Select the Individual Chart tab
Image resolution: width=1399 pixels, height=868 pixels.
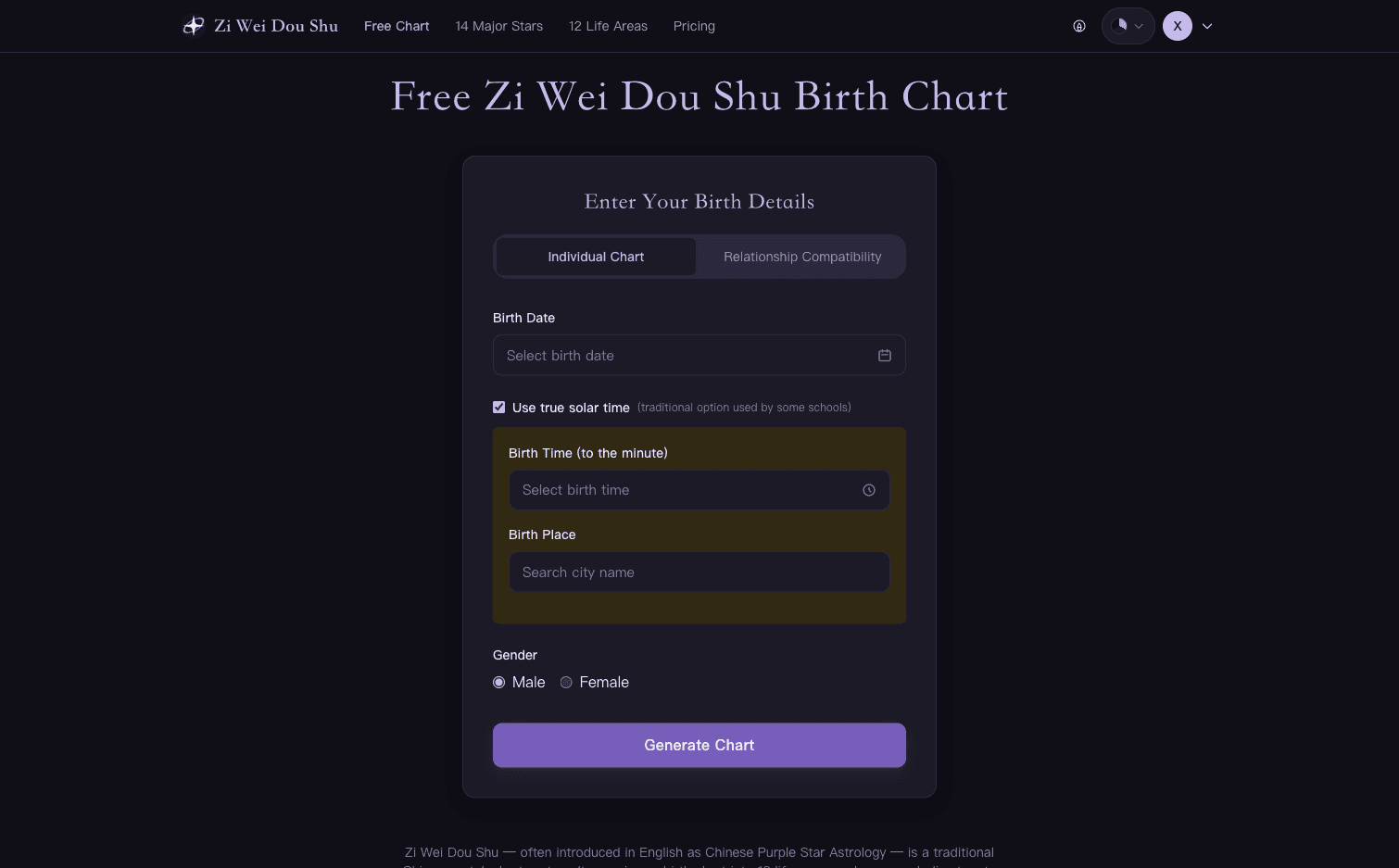[596, 257]
